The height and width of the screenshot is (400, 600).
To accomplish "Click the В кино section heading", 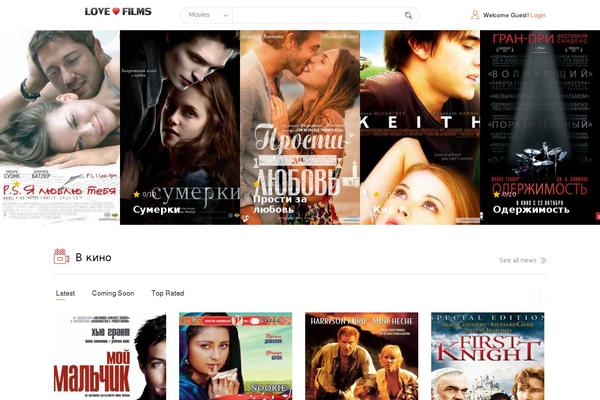I will (93, 258).
